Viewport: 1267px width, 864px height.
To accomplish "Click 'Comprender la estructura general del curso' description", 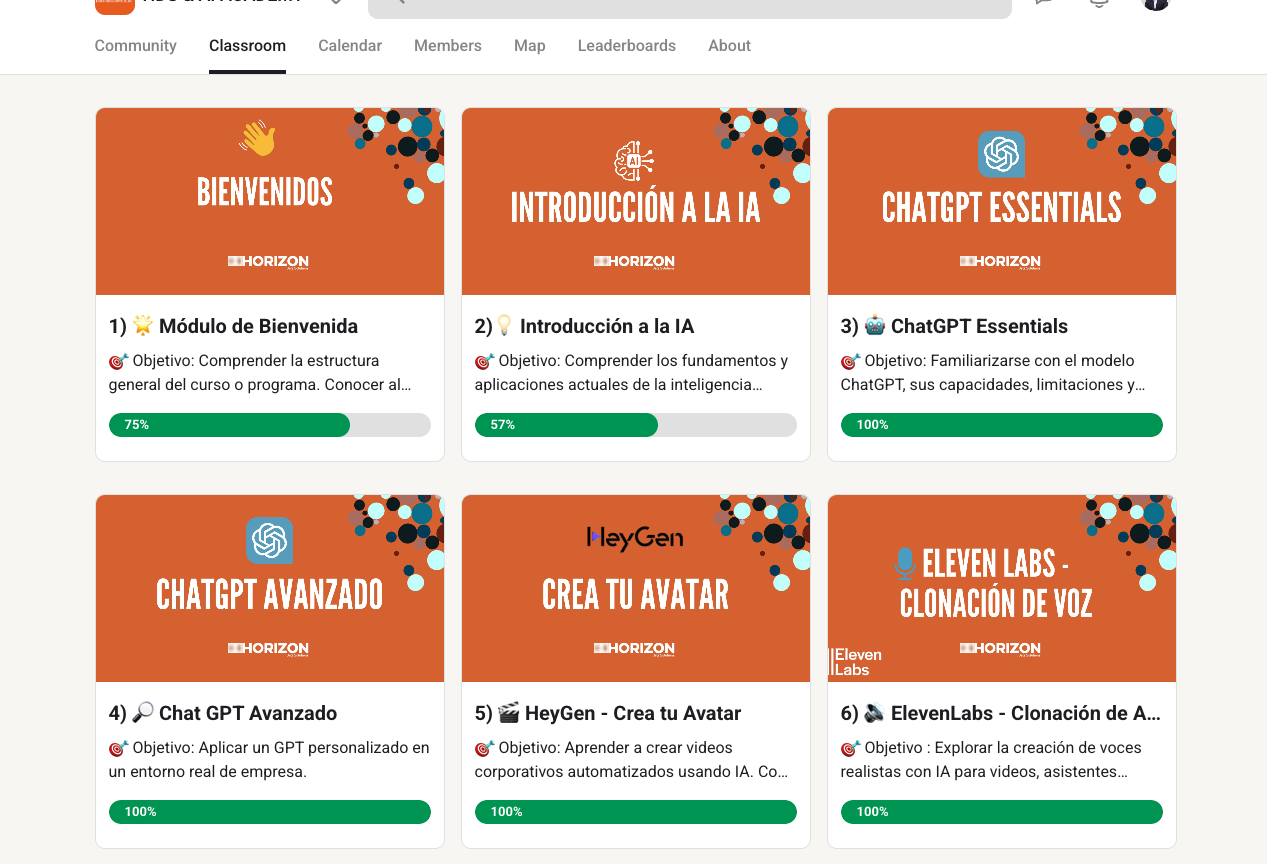I will click(260, 373).
